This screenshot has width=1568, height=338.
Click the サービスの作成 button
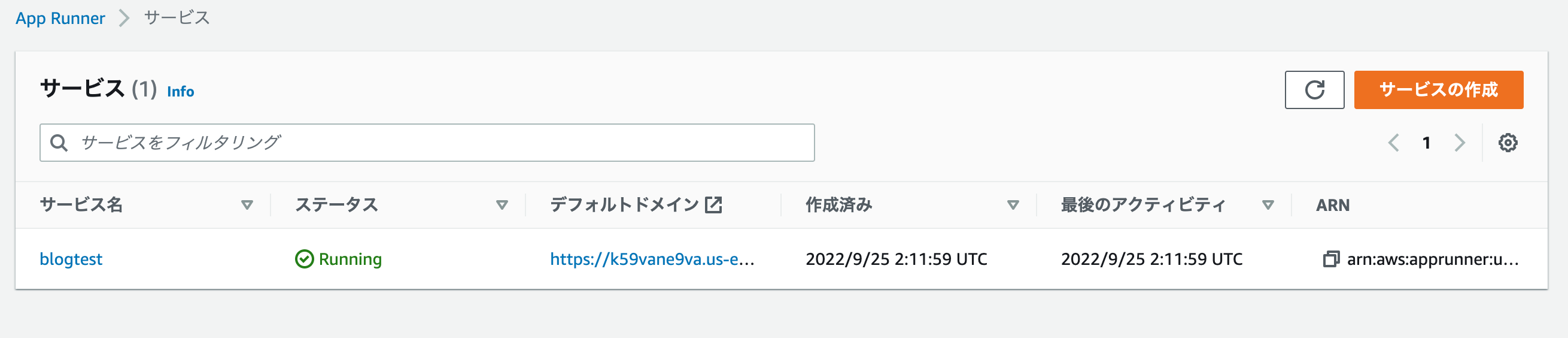(1438, 89)
